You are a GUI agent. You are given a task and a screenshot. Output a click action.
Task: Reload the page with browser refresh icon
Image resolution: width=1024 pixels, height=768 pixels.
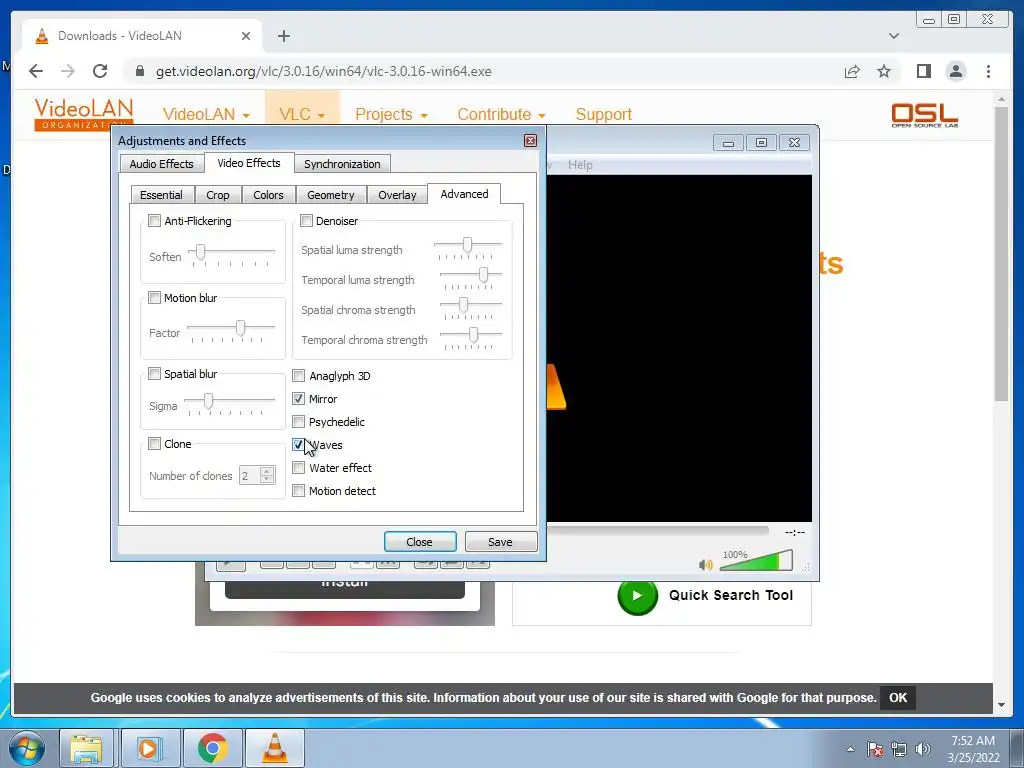[x=100, y=71]
